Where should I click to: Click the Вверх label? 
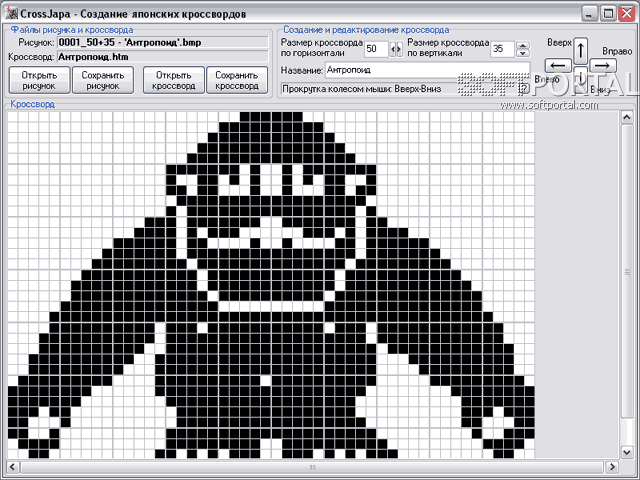tap(559, 42)
